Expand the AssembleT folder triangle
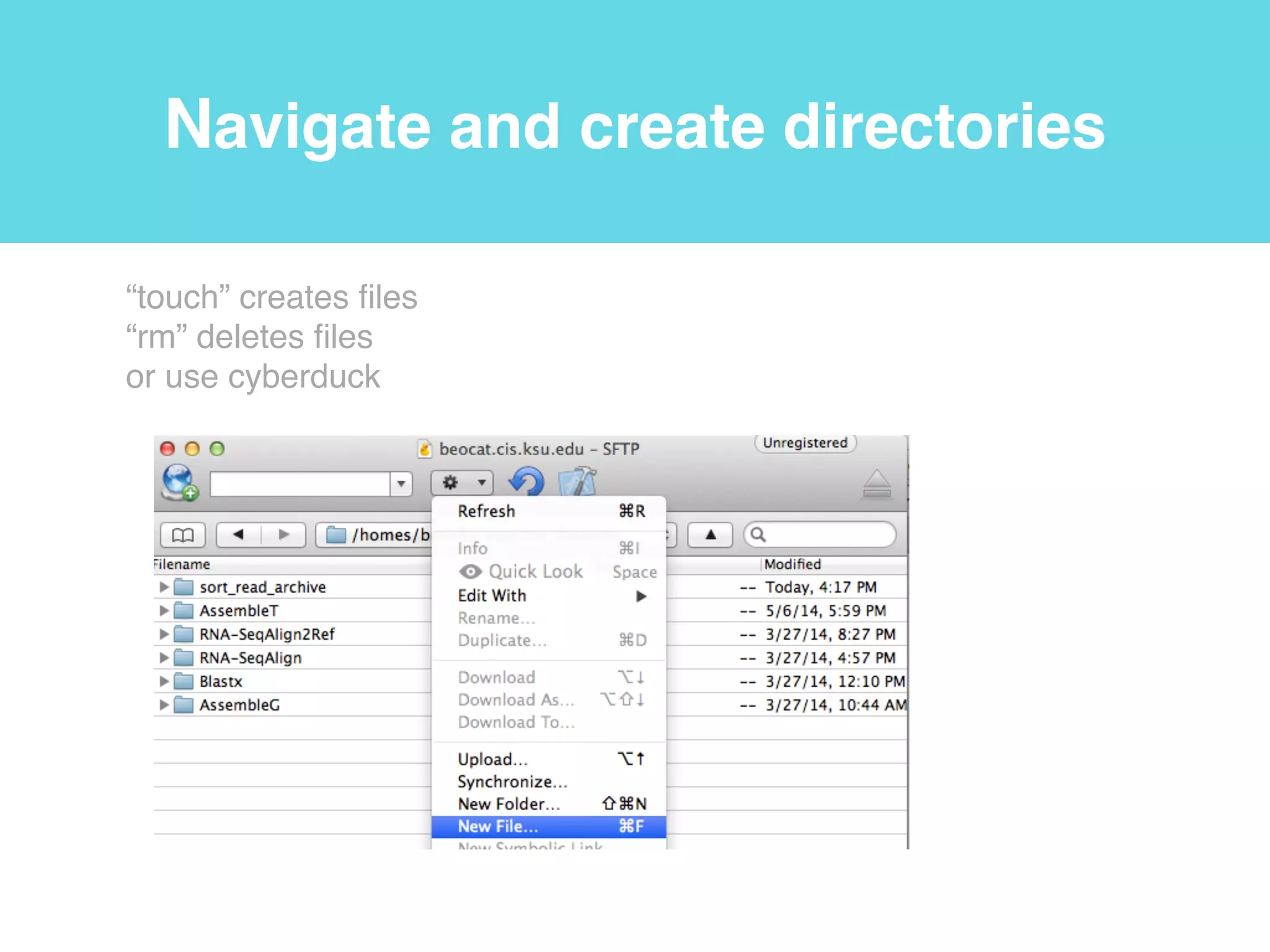 [x=164, y=610]
